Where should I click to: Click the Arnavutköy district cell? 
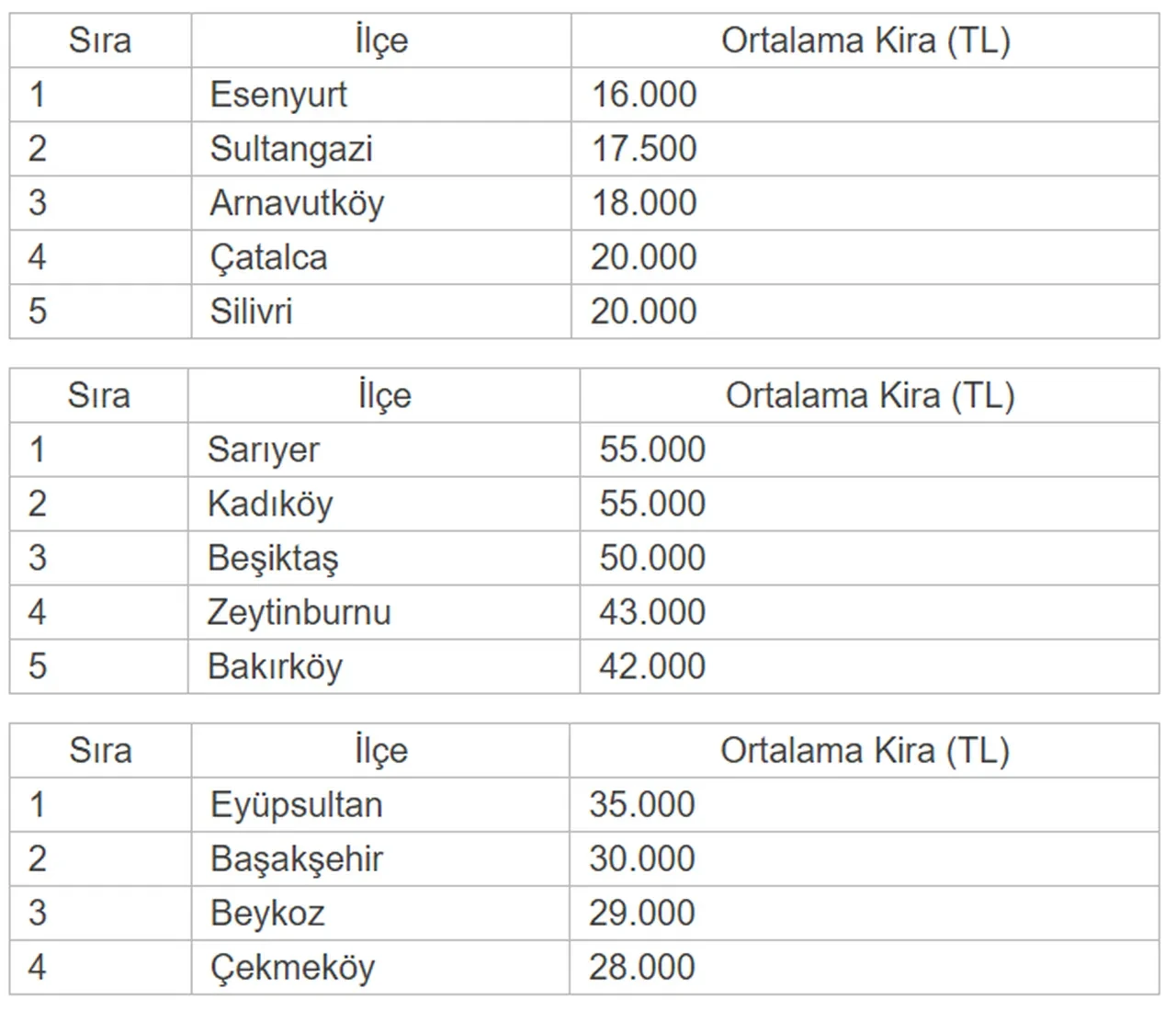(x=297, y=203)
